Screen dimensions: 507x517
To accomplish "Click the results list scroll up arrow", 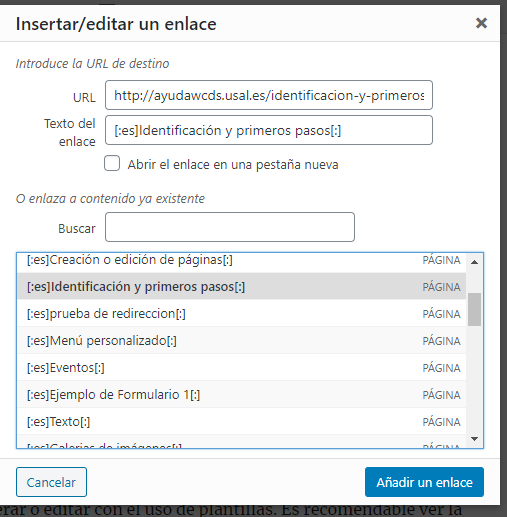I will tap(474, 262).
